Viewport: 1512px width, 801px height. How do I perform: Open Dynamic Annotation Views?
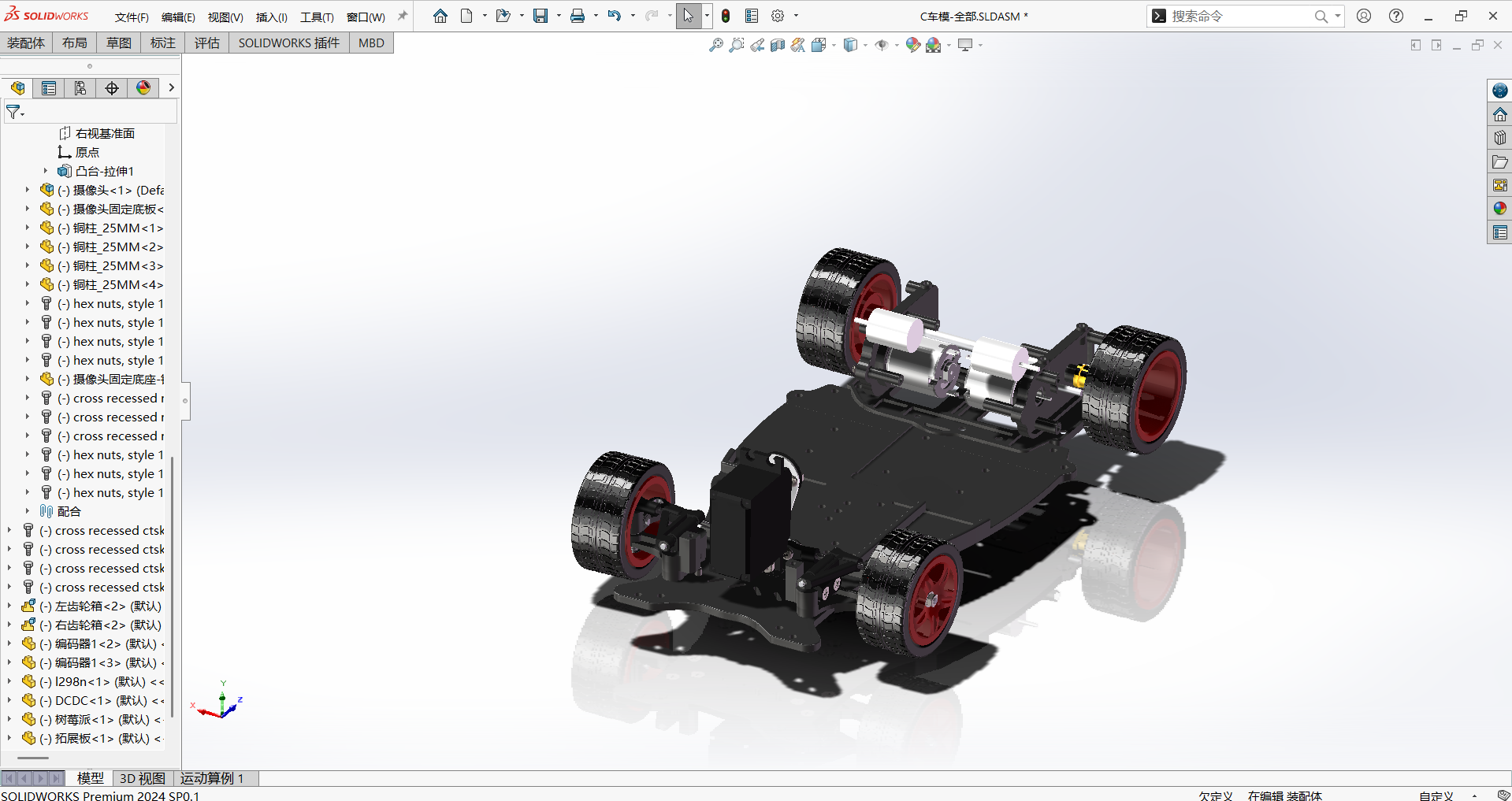(798, 45)
